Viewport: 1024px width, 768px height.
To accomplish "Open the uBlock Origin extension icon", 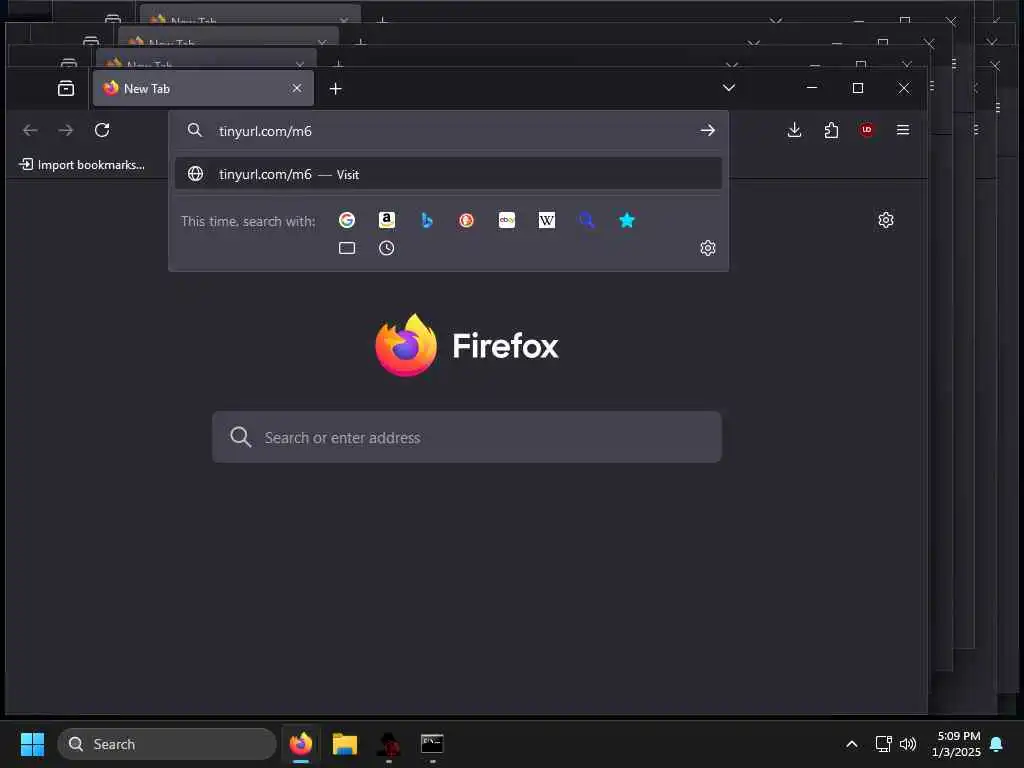I will [867, 130].
